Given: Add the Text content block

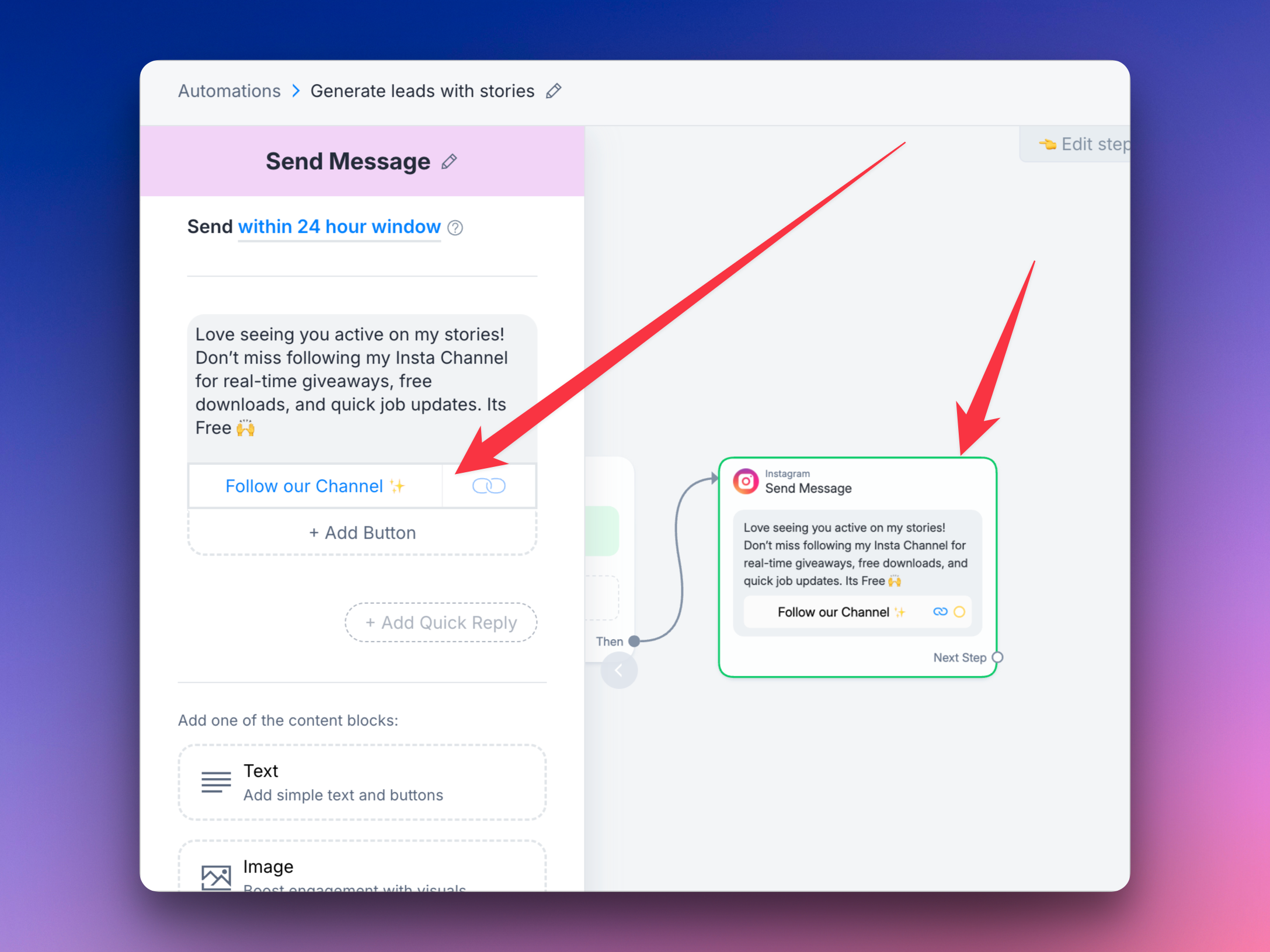Looking at the screenshot, I should [362, 782].
